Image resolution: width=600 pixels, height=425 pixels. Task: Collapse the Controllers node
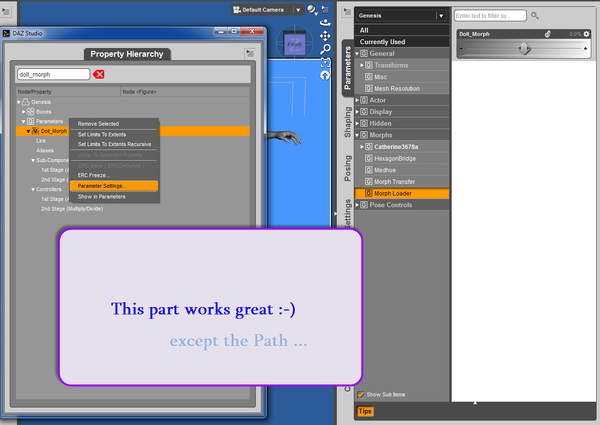click(33, 189)
